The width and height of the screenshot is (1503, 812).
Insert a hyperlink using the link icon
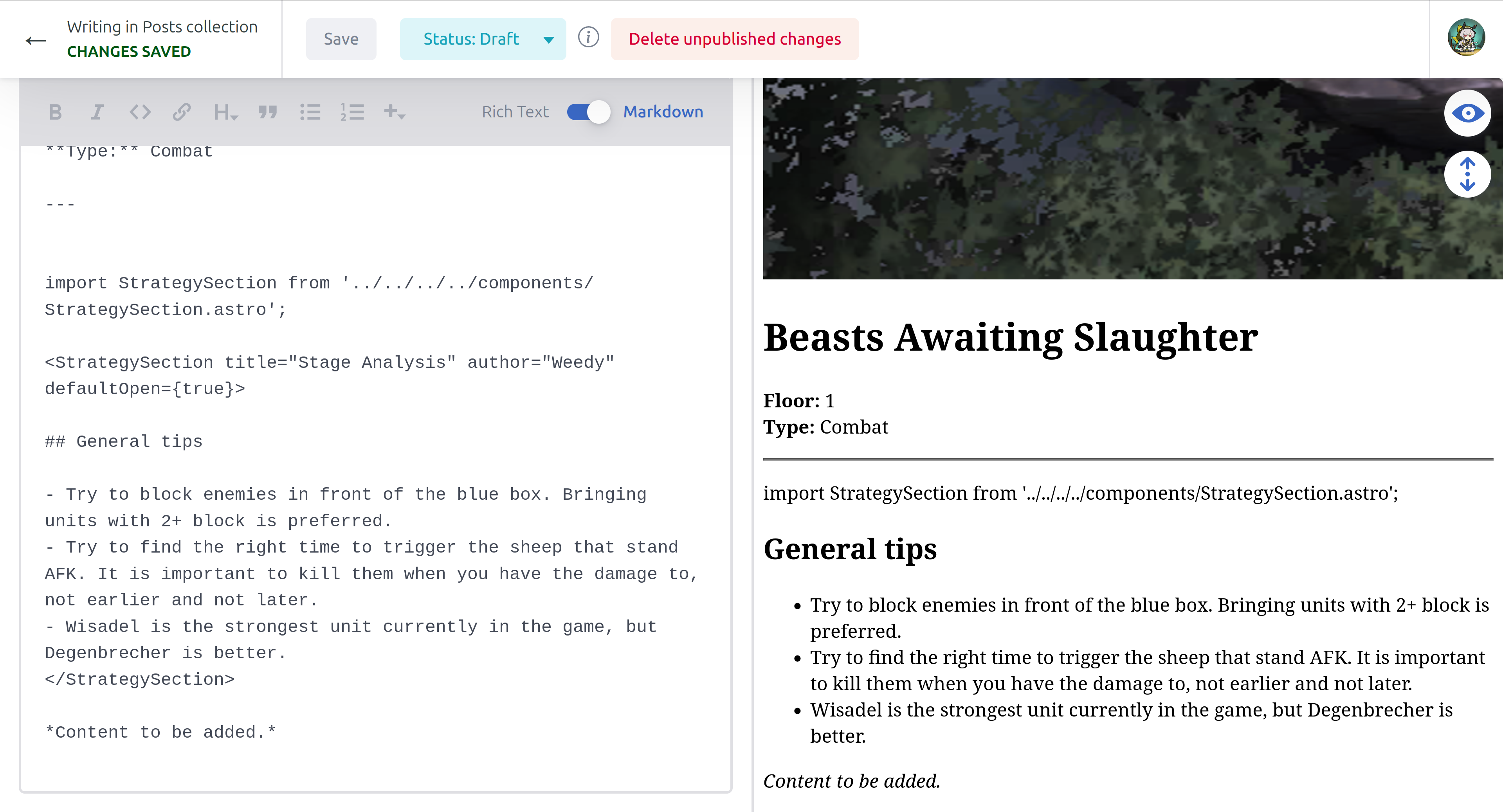[x=182, y=112]
